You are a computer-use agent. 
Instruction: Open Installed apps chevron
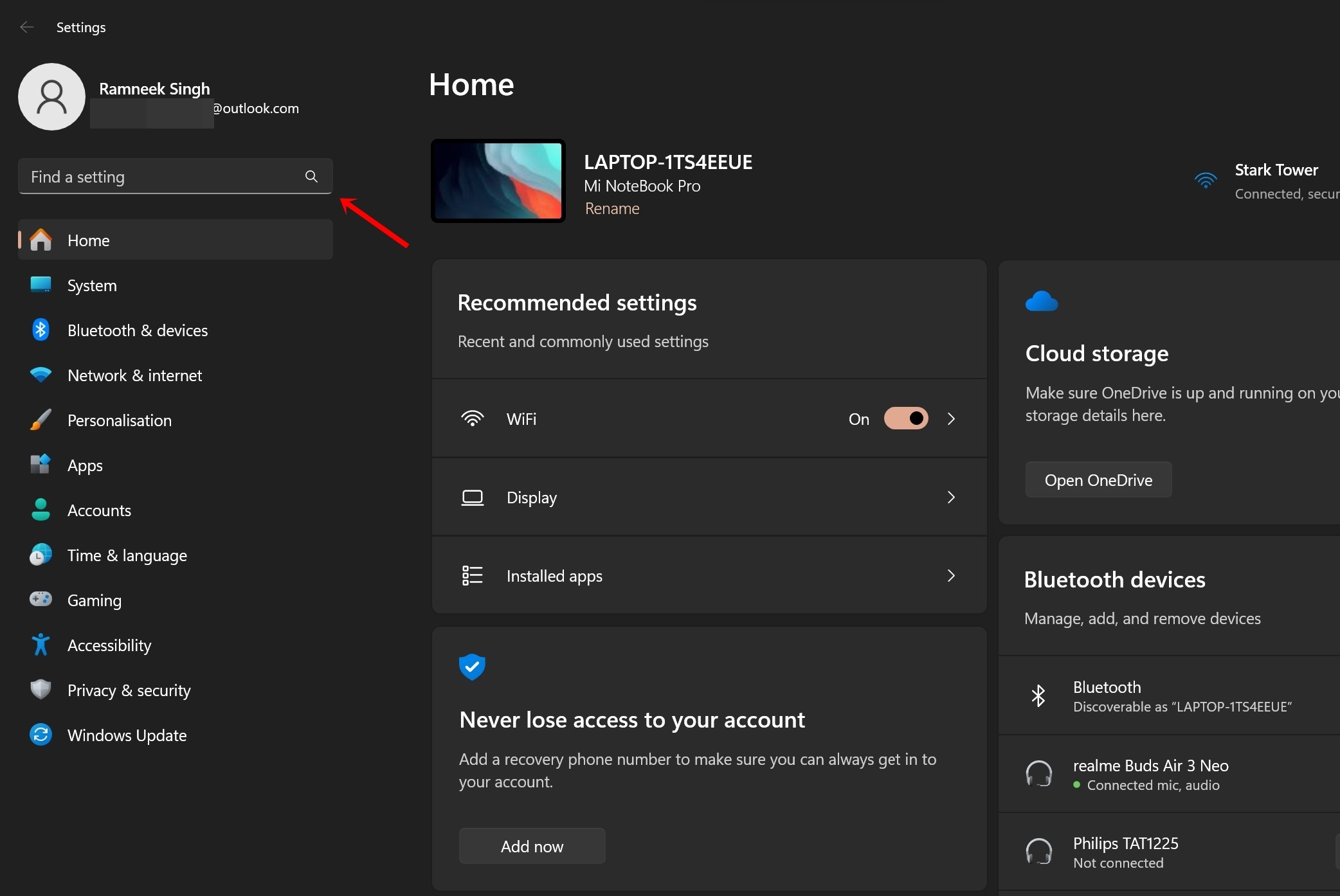952,576
